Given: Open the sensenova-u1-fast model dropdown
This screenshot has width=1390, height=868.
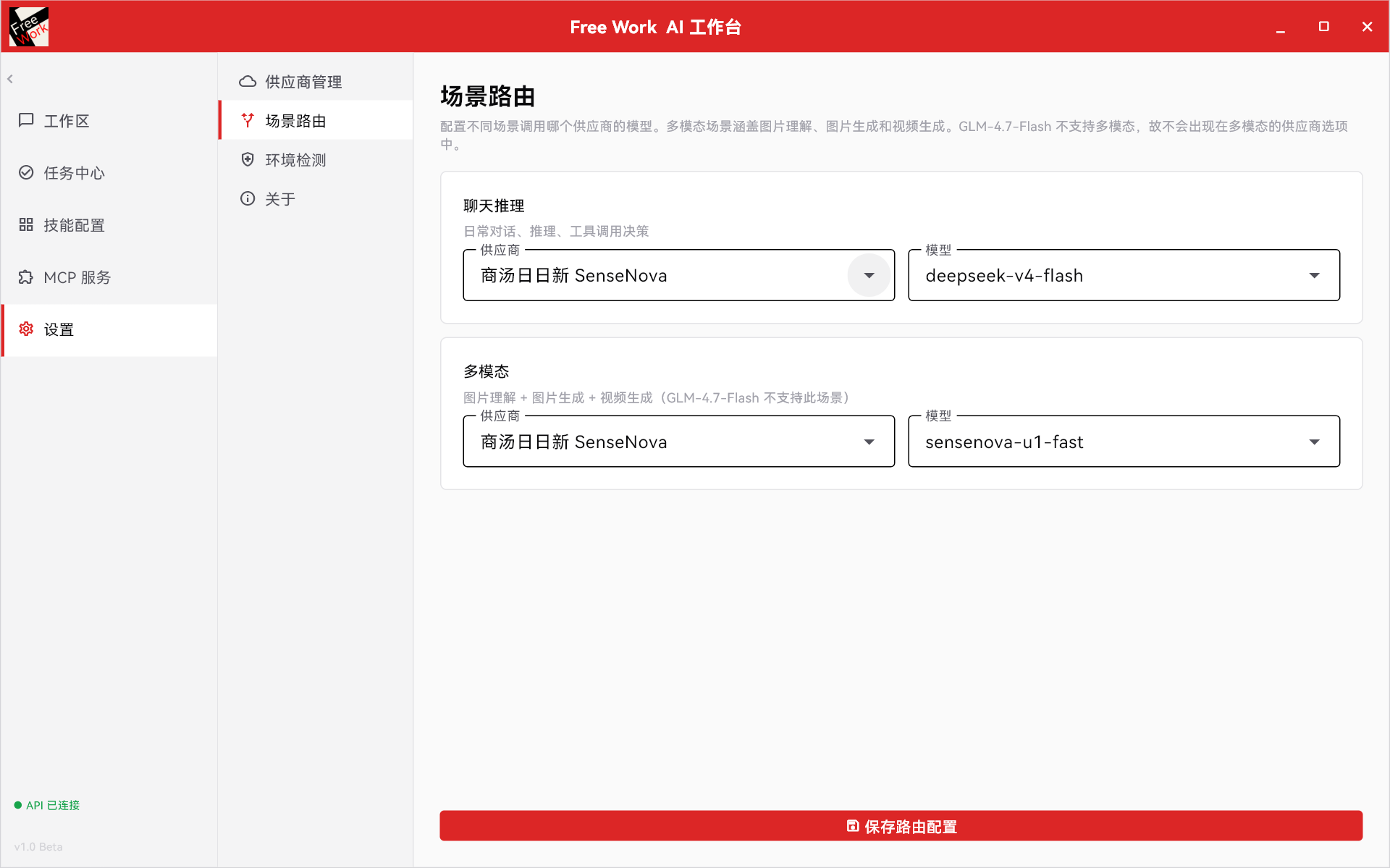Looking at the screenshot, I should (x=1124, y=442).
